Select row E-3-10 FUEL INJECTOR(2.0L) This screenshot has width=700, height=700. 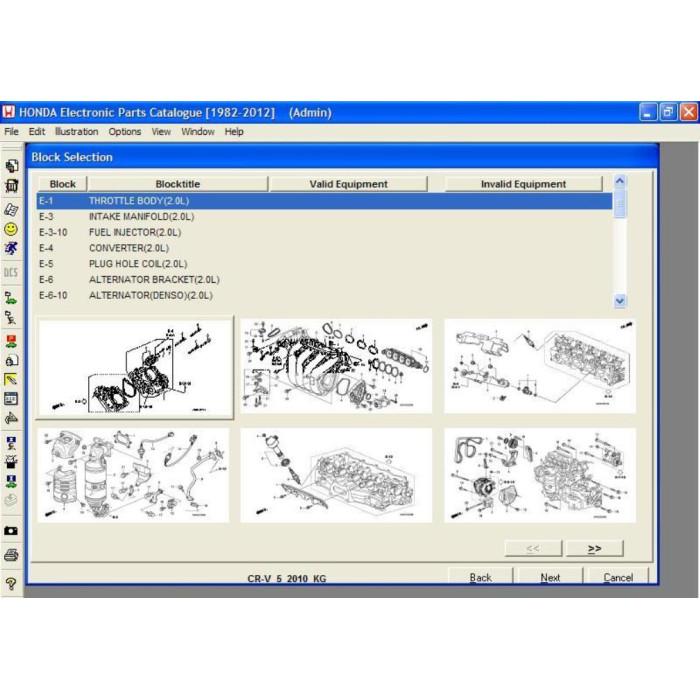point(324,232)
